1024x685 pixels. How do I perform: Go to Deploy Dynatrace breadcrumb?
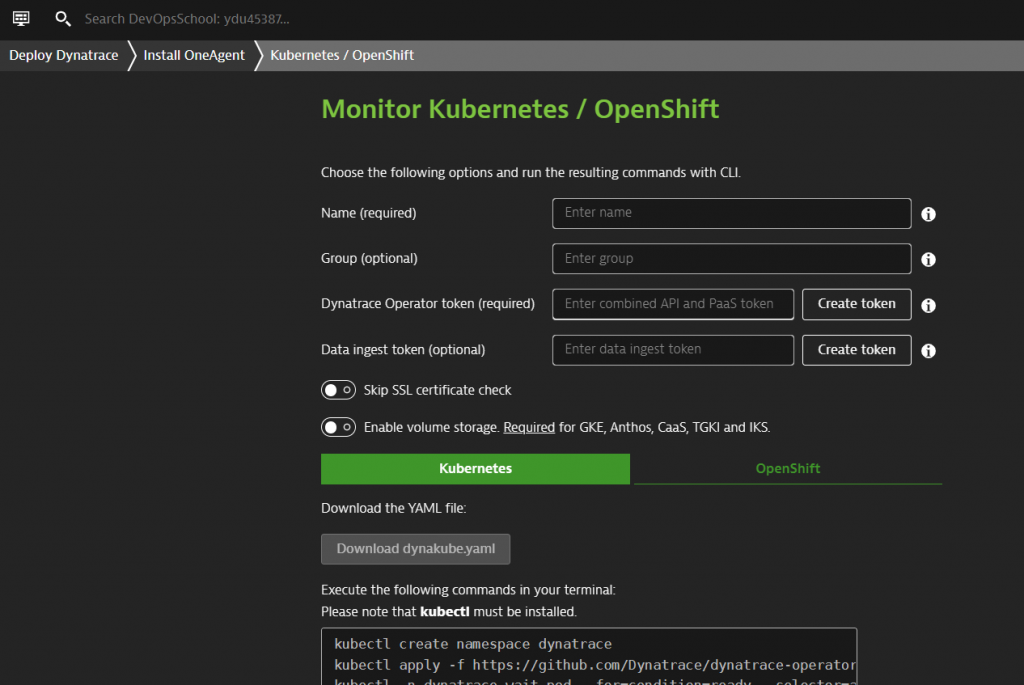pos(63,55)
